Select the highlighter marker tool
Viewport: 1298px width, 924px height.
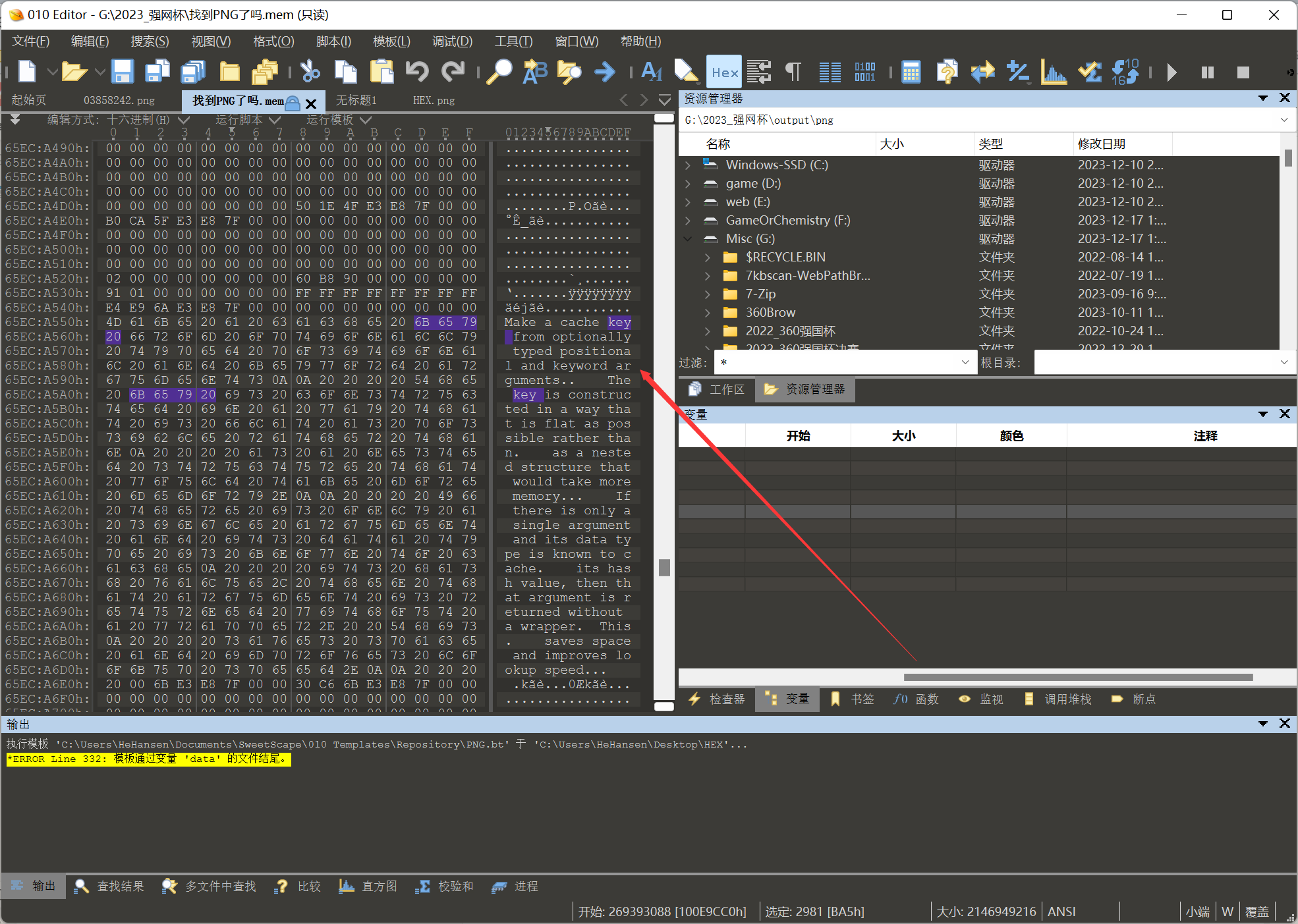[x=687, y=71]
